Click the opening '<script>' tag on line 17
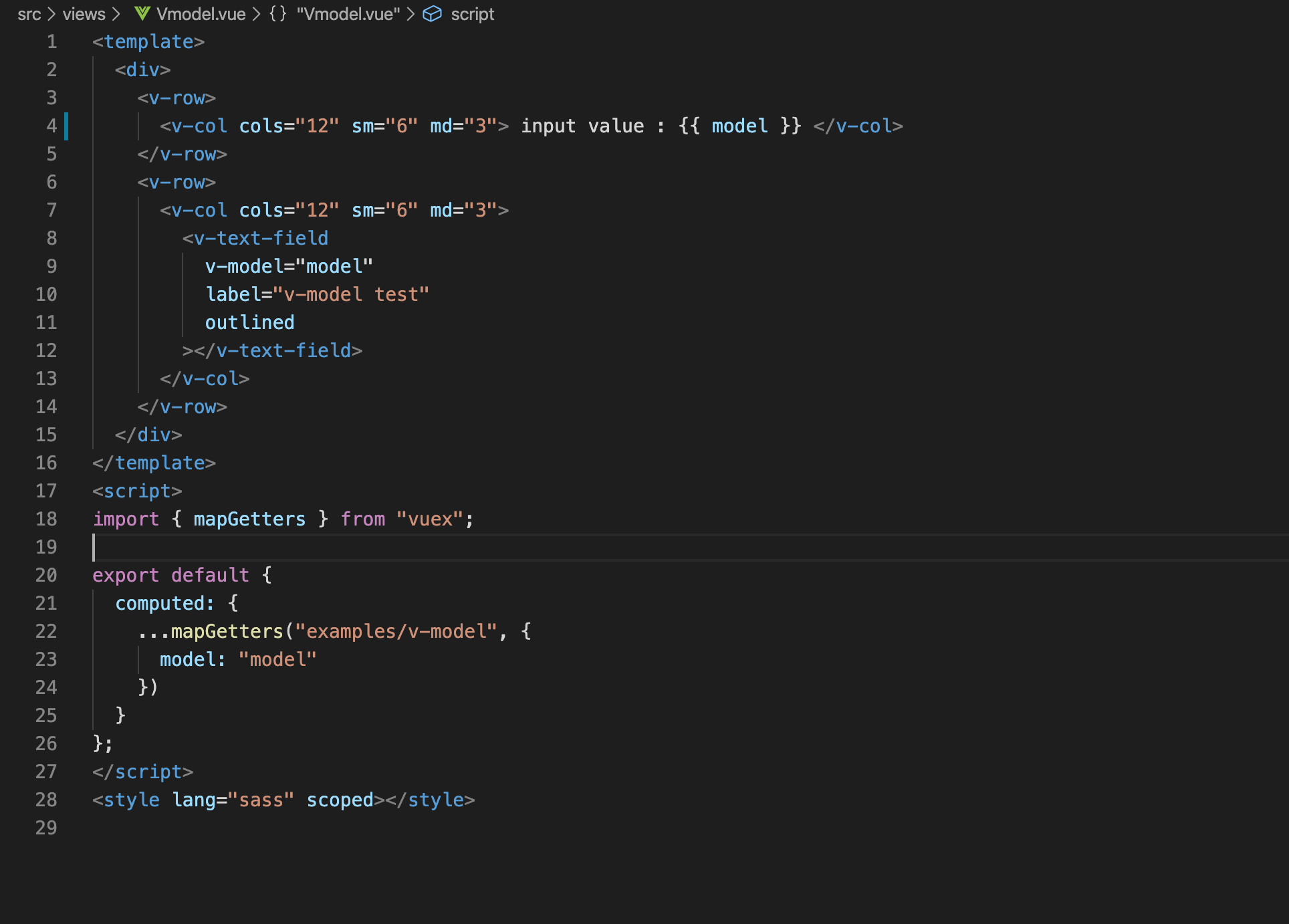 [x=137, y=491]
